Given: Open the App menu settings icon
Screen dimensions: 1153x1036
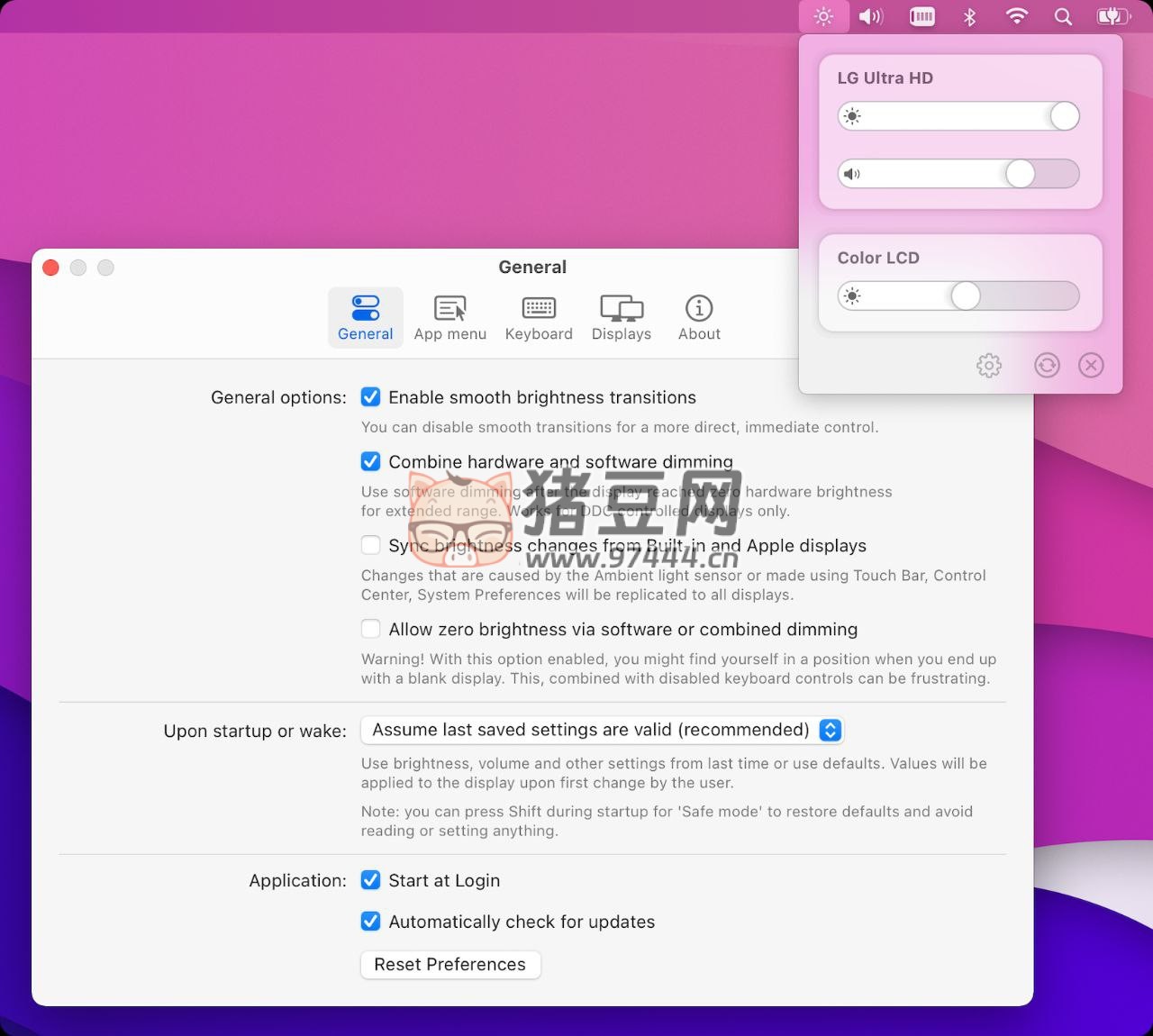Looking at the screenshot, I should coord(449,316).
